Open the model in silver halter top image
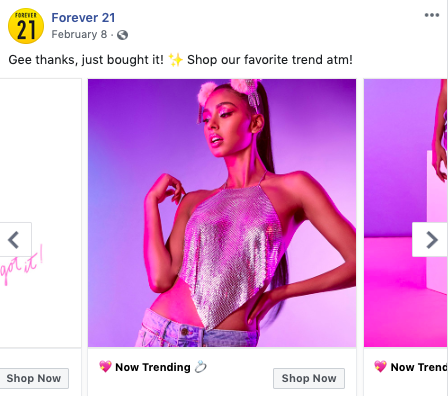448x396 pixels. tap(222, 213)
